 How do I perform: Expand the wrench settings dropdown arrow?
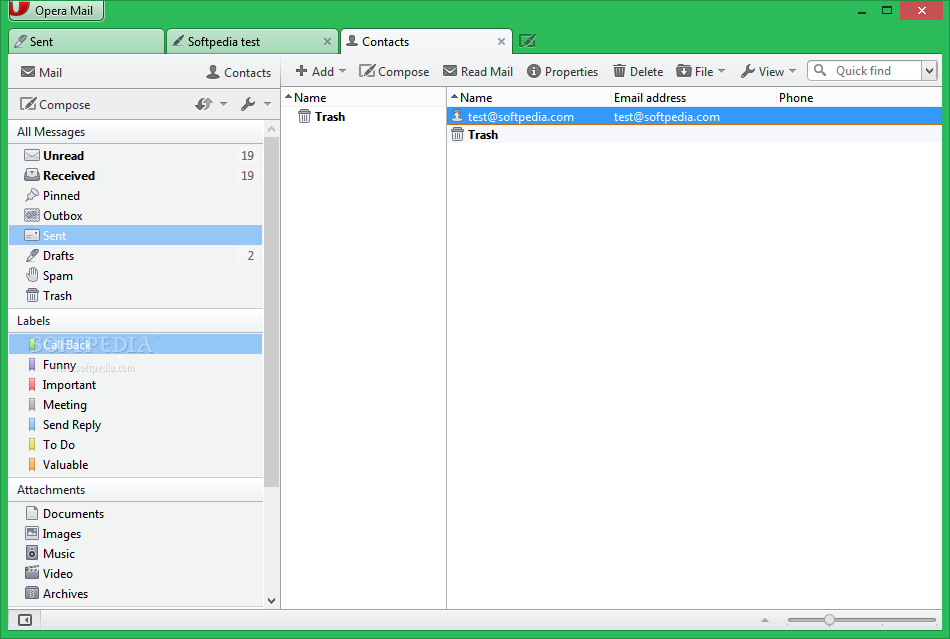coord(267,104)
